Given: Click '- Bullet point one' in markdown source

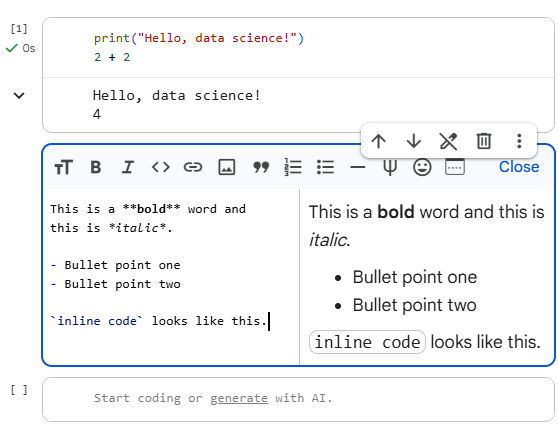Looking at the screenshot, I should coord(115,265).
